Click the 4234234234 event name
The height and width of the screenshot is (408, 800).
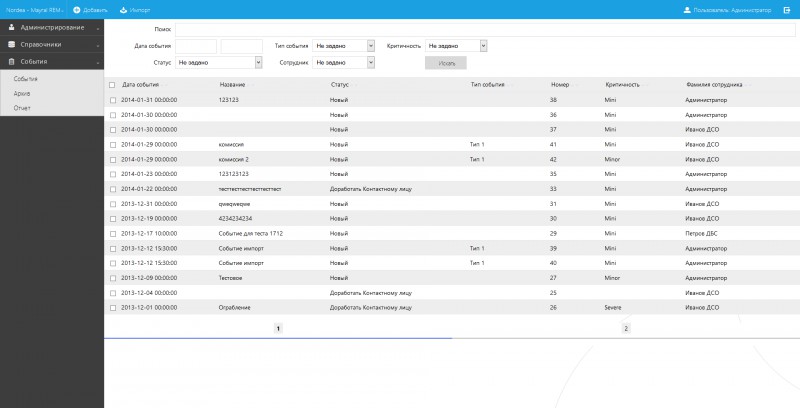pos(235,219)
